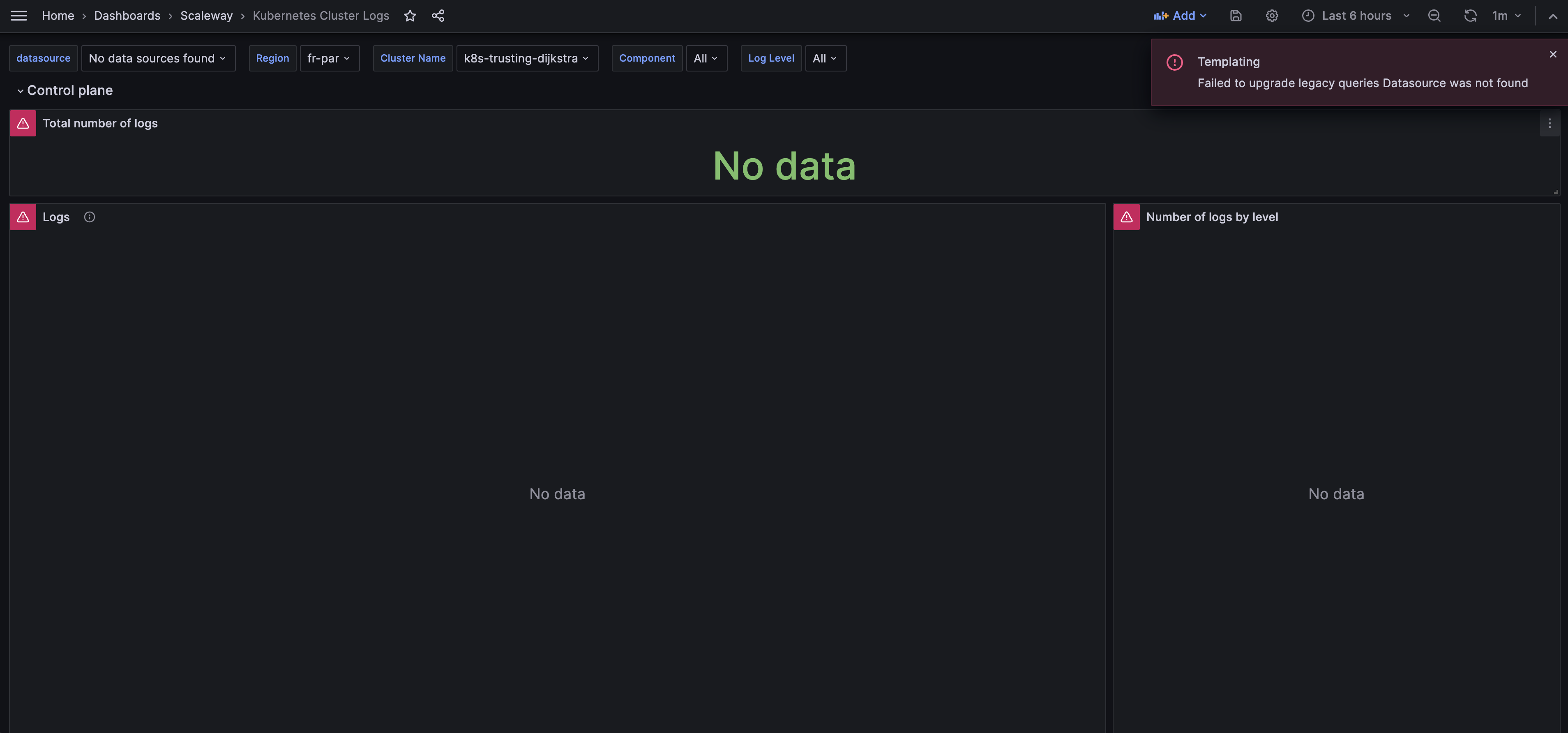
Task: Open the Scaleway folder breadcrumb
Action: 206,16
